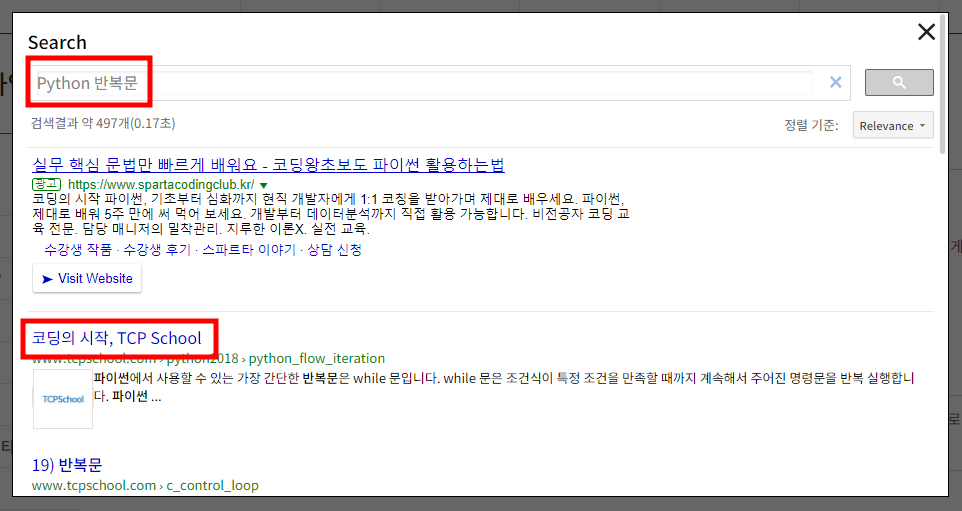Expand the ad URL dropdown arrow

(263, 185)
